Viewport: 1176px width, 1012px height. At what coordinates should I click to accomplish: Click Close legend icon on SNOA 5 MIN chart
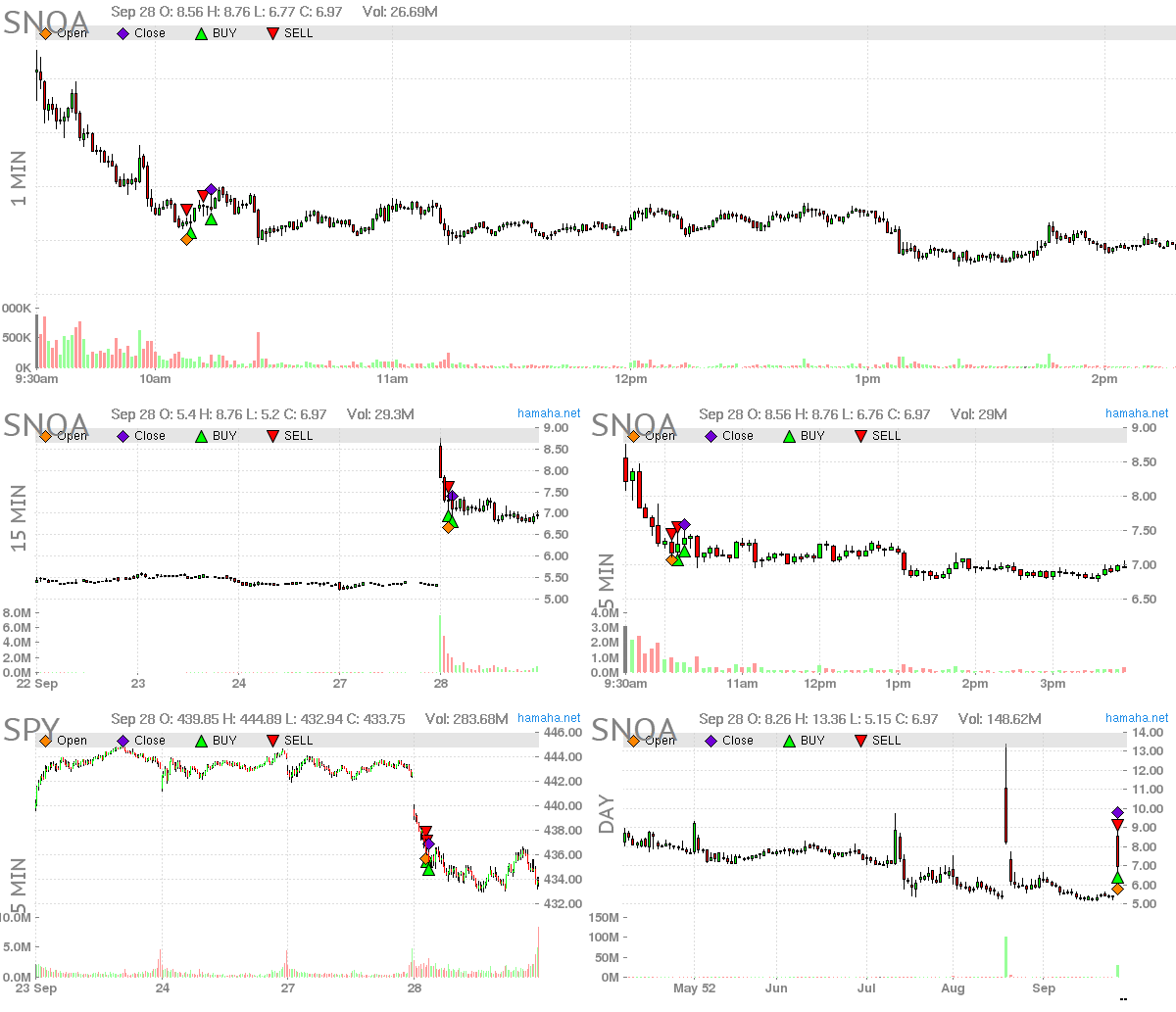pyautogui.click(x=711, y=436)
